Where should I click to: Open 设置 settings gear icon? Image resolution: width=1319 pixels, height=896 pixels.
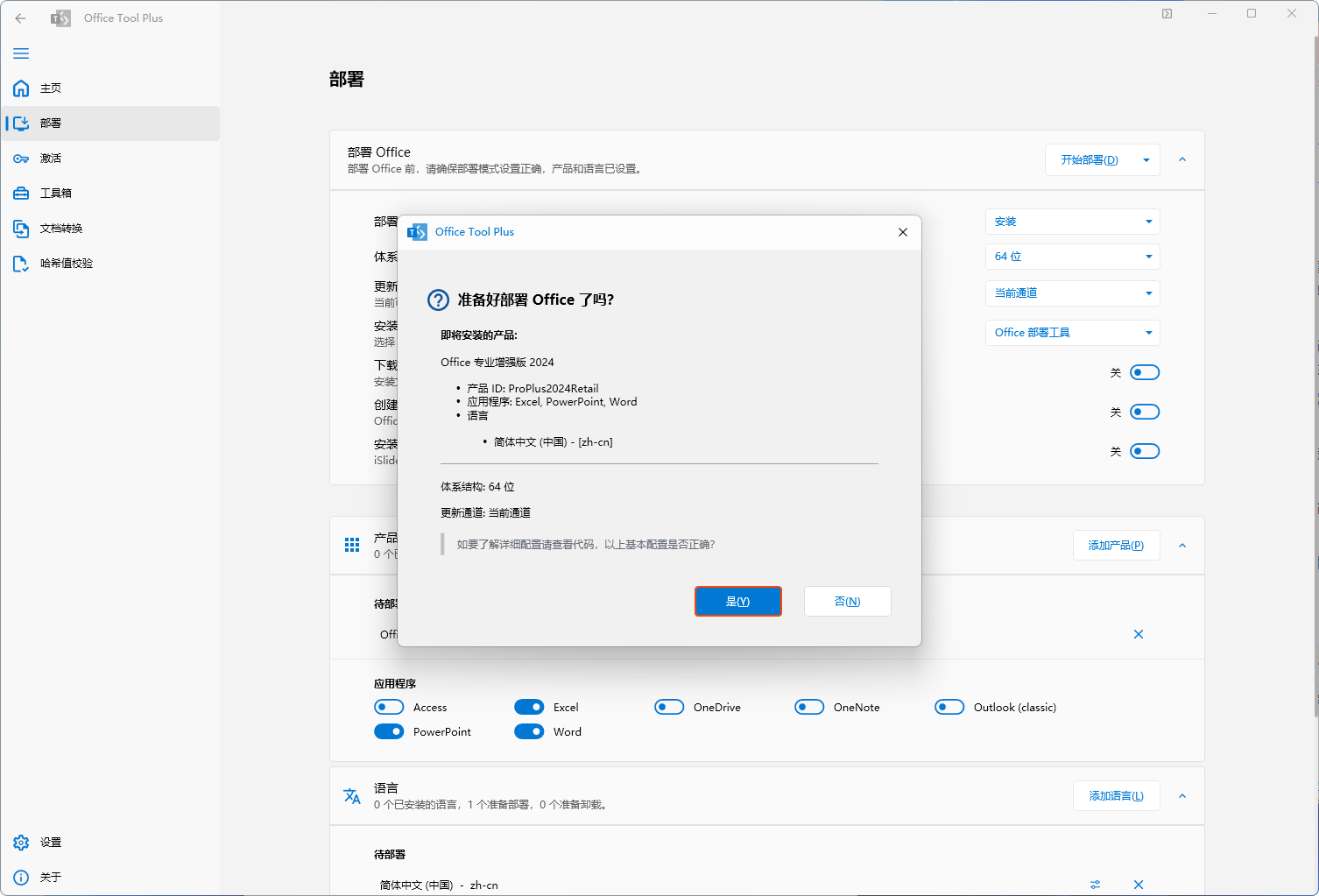(21, 843)
